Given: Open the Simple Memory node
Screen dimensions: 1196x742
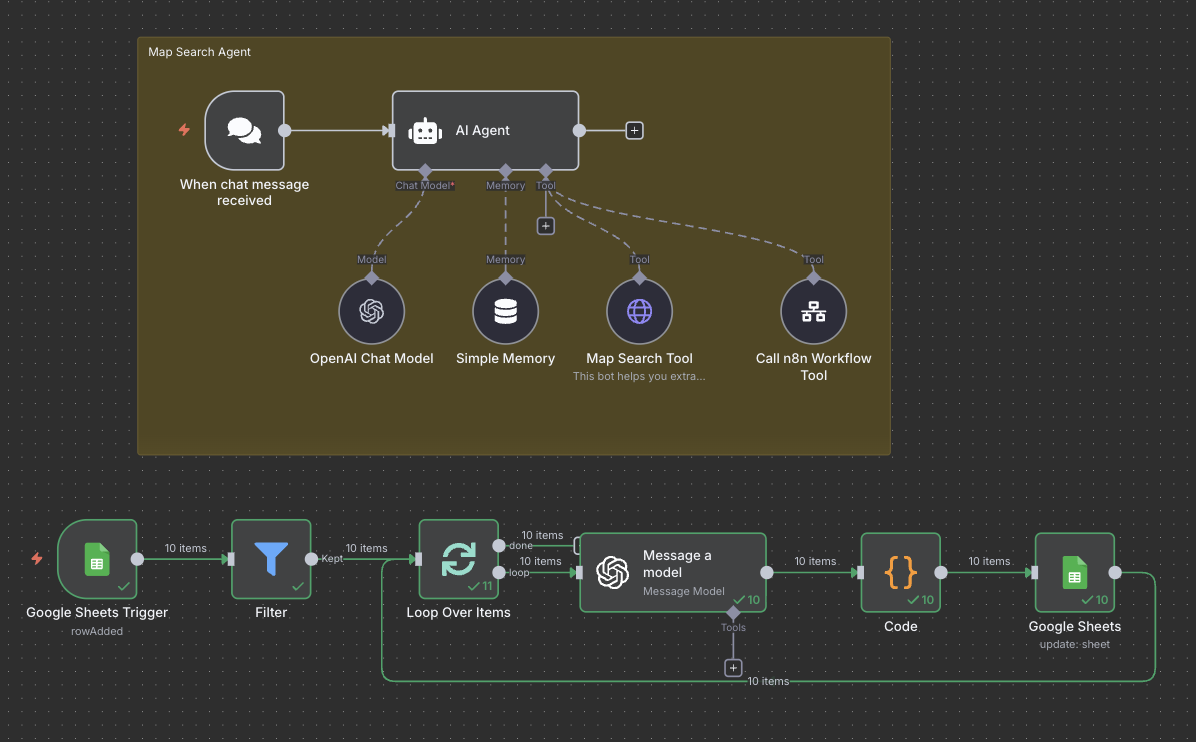Looking at the screenshot, I should click(505, 310).
